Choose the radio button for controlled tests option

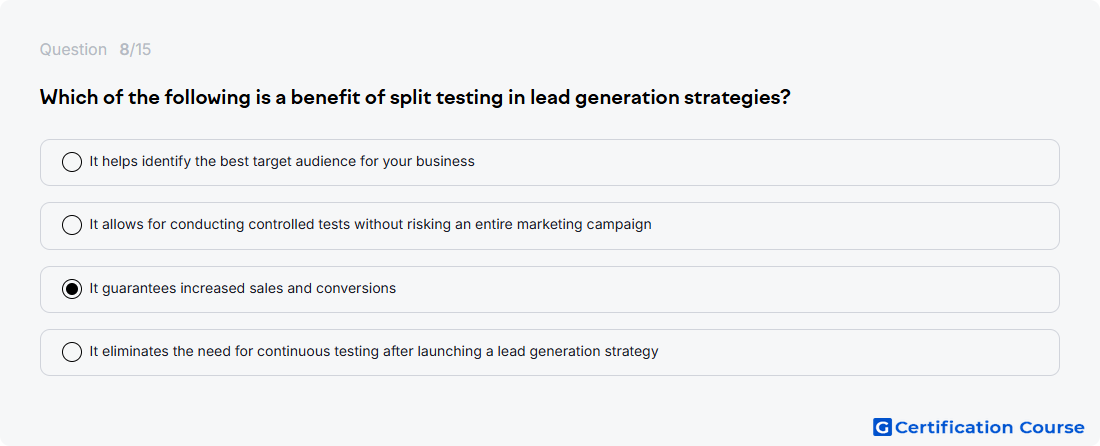tap(72, 225)
